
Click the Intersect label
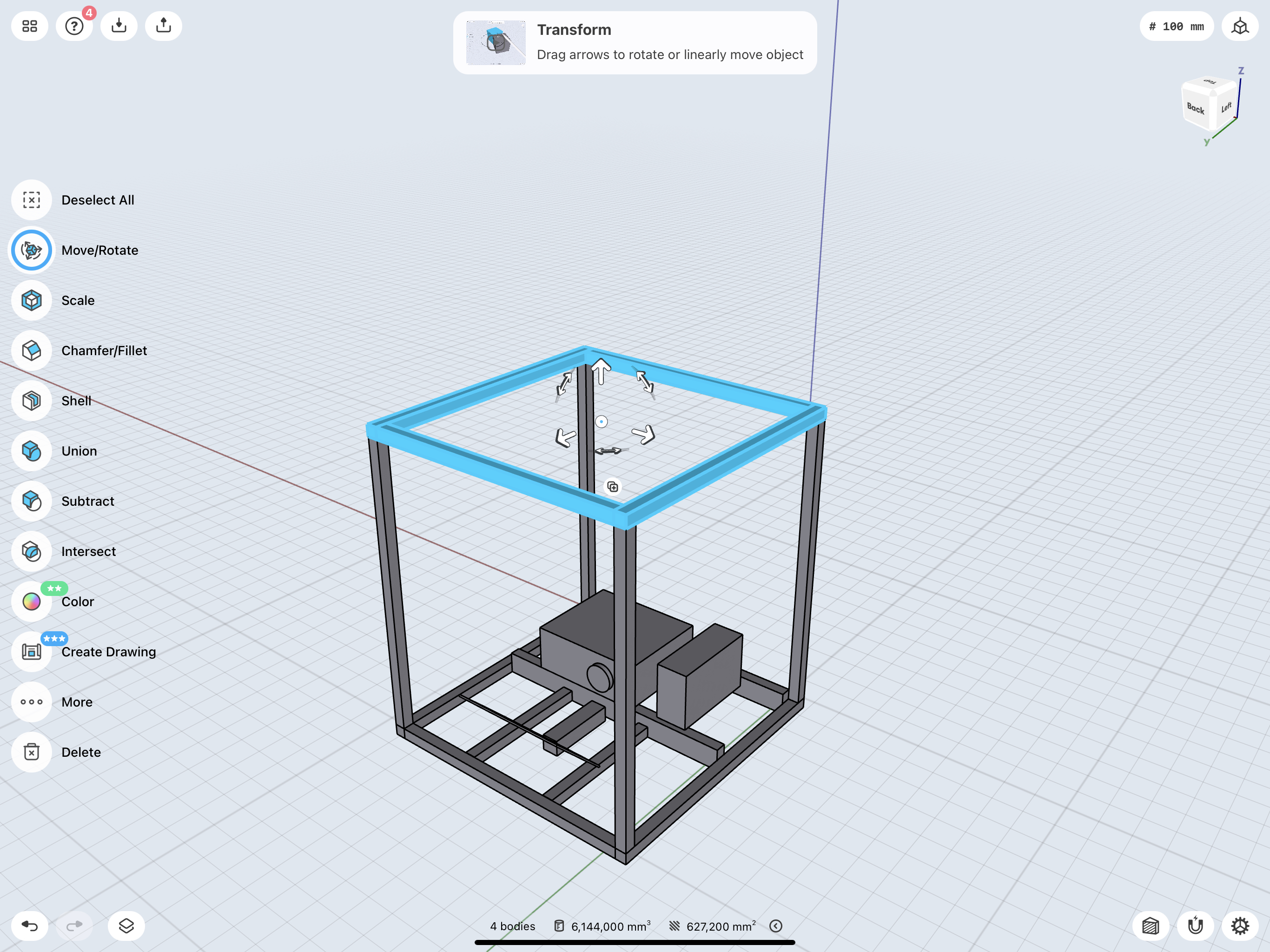pos(88,552)
